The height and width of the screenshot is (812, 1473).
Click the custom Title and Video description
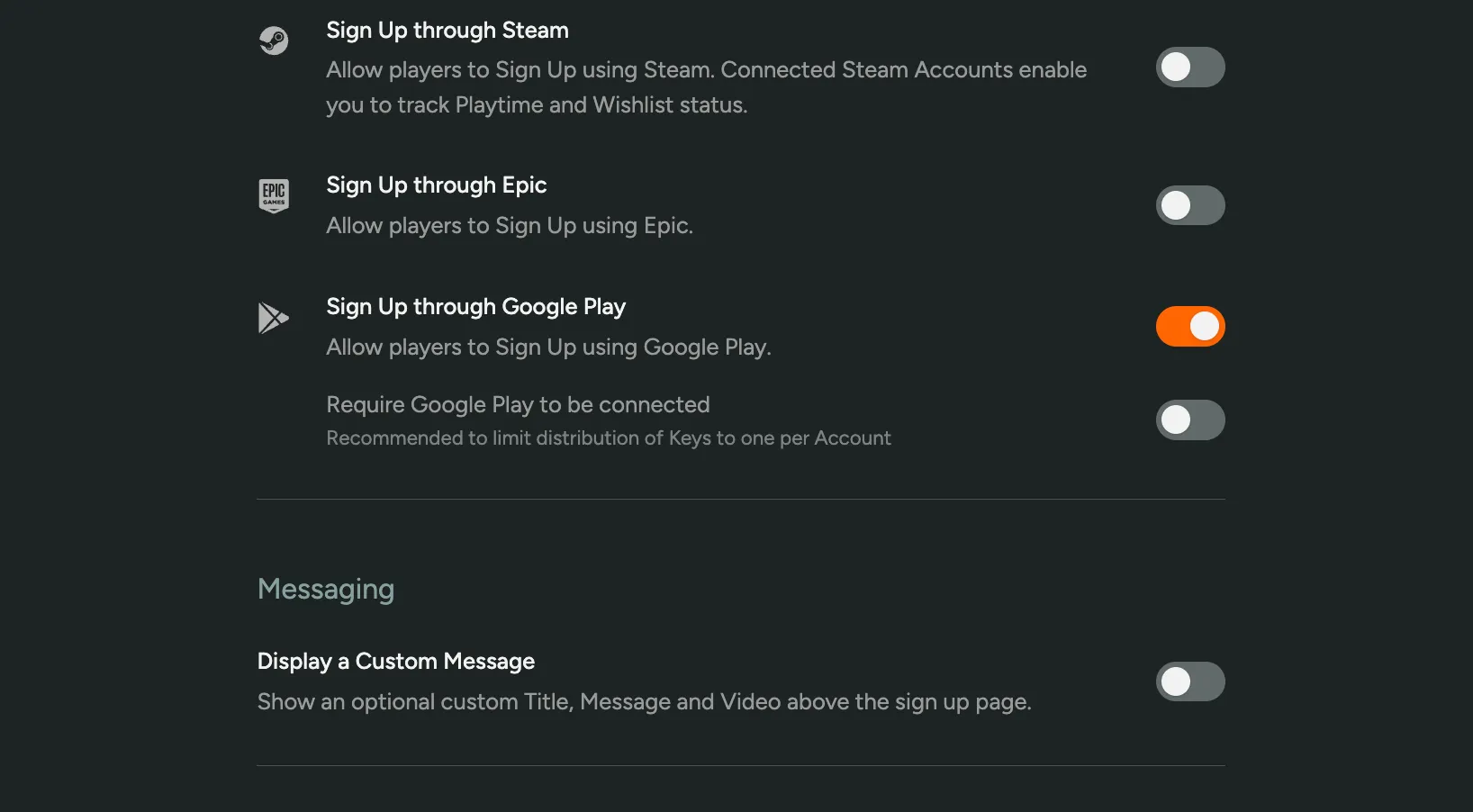(x=645, y=702)
